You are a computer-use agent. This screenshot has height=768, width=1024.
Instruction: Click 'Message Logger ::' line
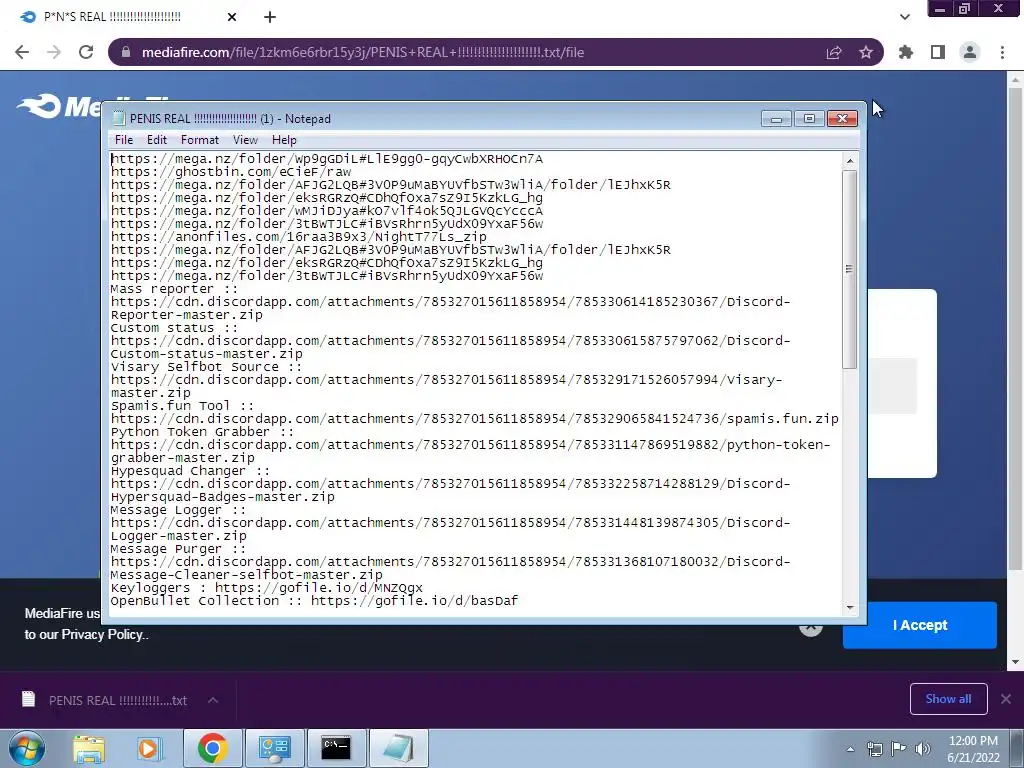178,511
